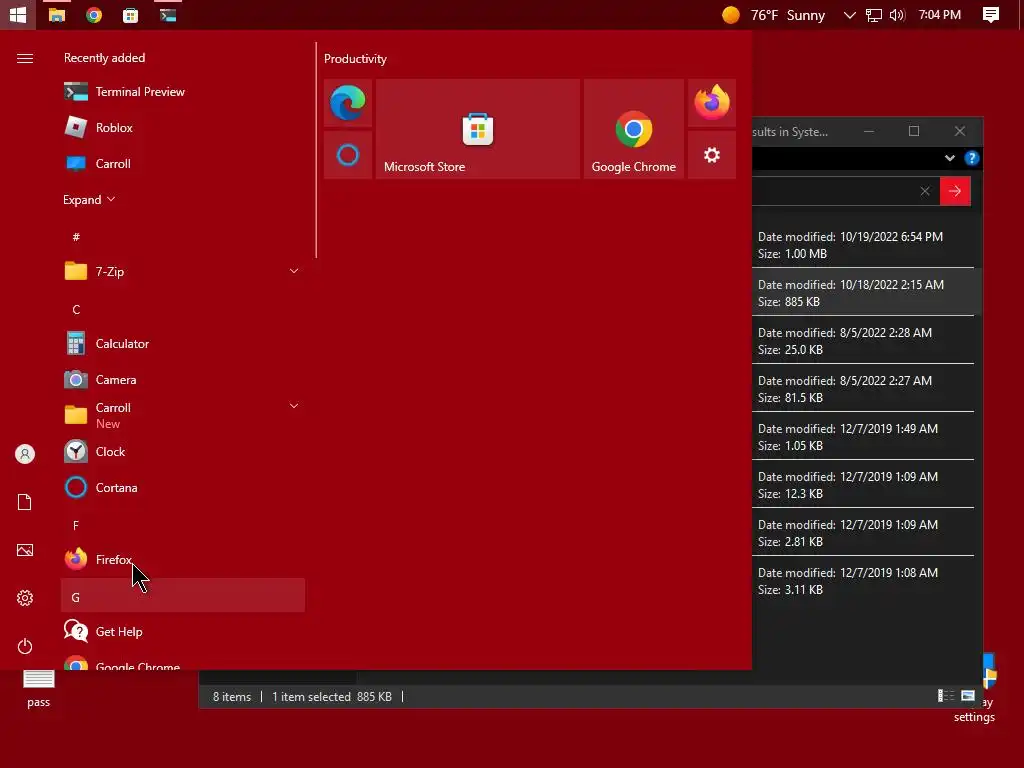Launch Calculator from the app list
This screenshot has height=768, width=1024.
(x=183, y=344)
